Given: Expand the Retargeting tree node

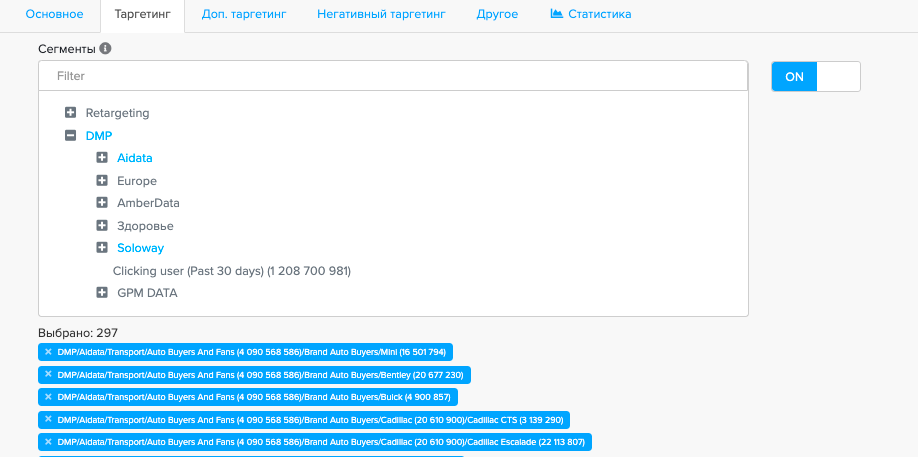Looking at the screenshot, I should pos(70,113).
